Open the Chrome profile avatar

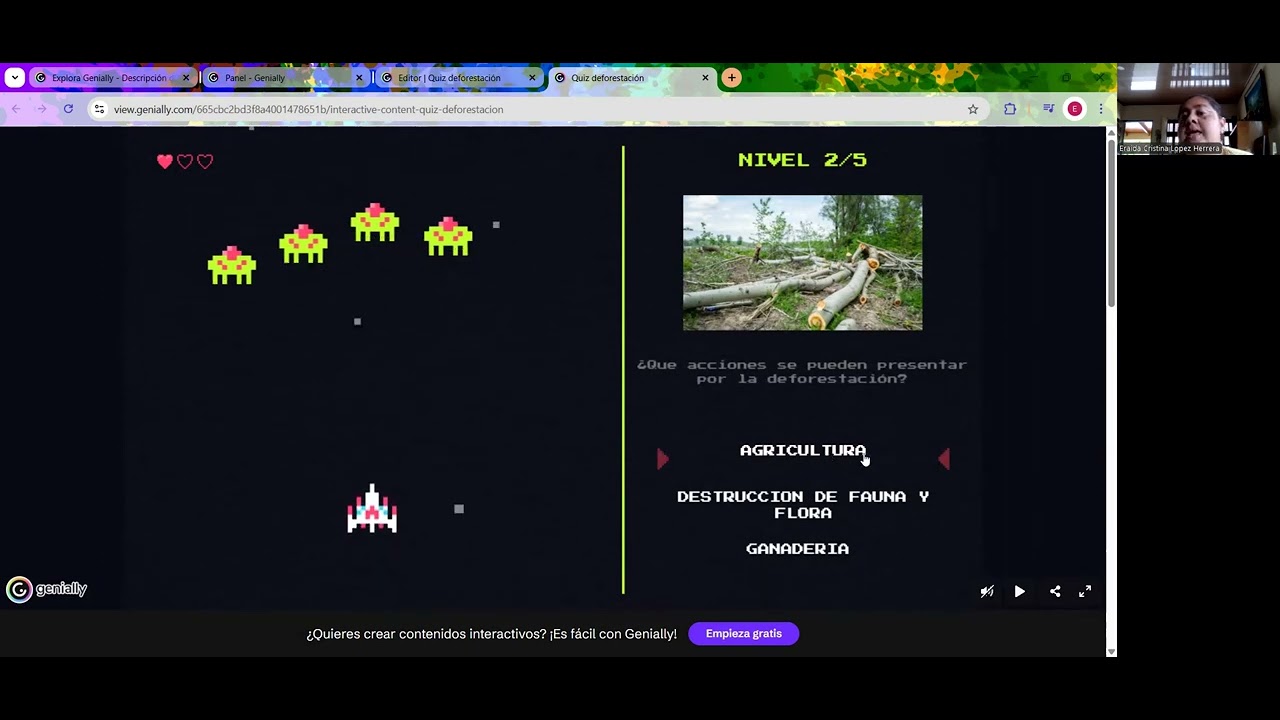point(1074,109)
